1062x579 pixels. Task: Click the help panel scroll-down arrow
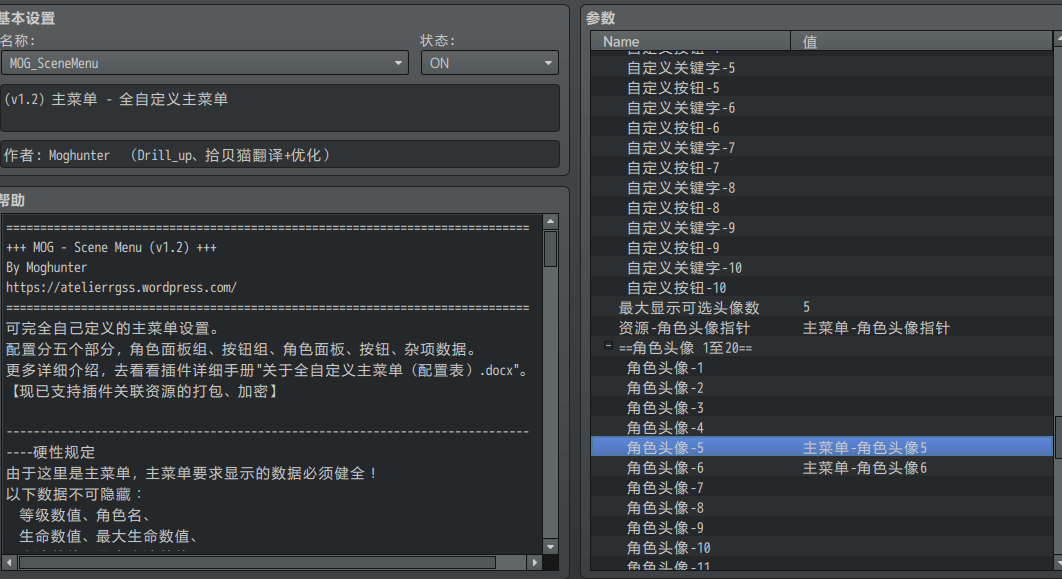tap(550, 546)
